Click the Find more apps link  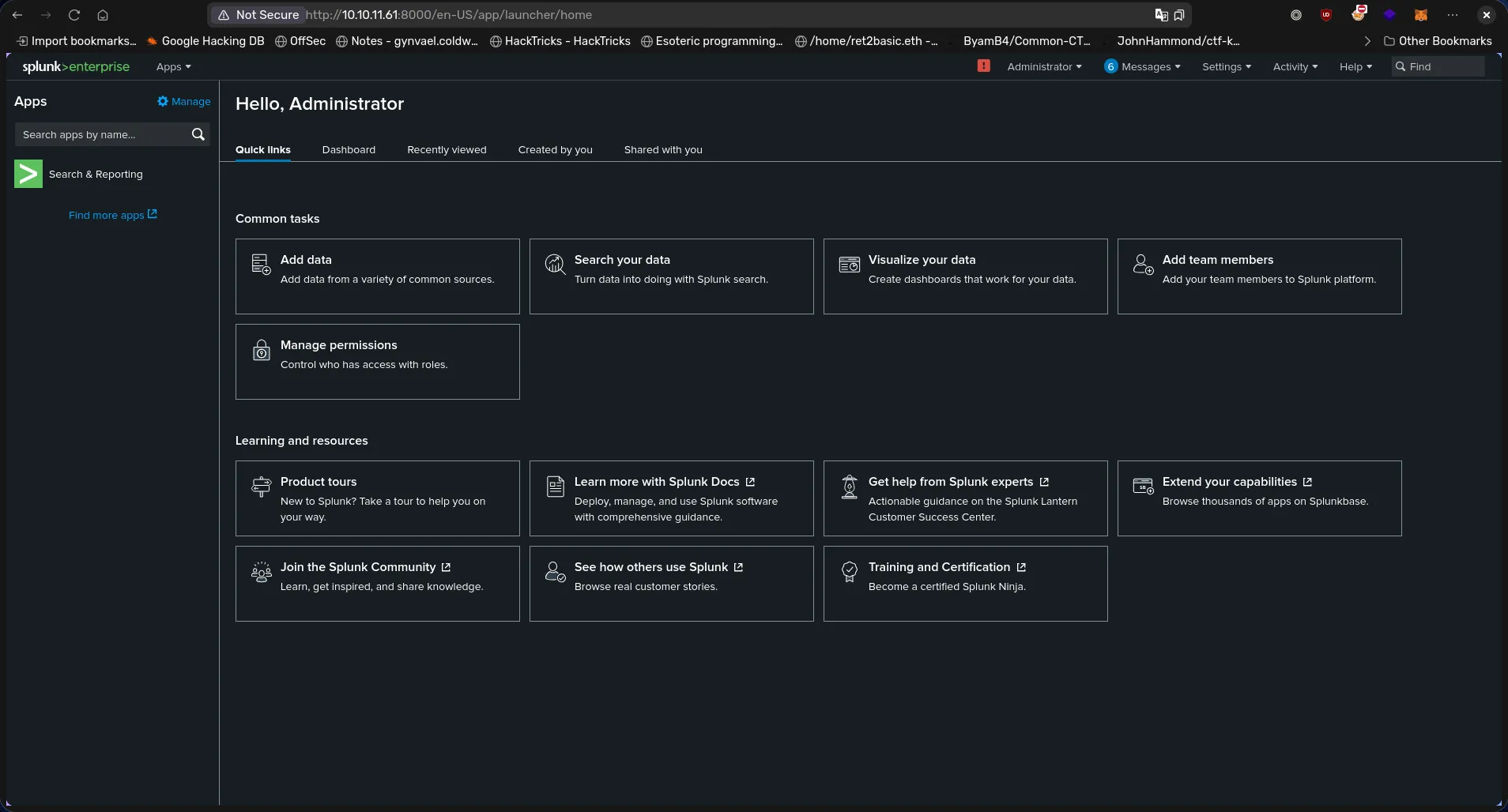pos(112,215)
